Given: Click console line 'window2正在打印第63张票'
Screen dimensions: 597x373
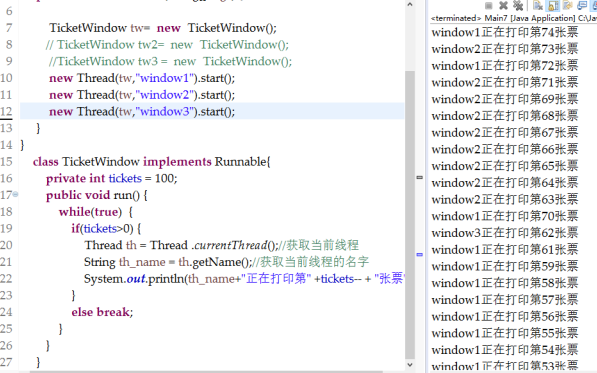Looking at the screenshot, I should (505, 199).
